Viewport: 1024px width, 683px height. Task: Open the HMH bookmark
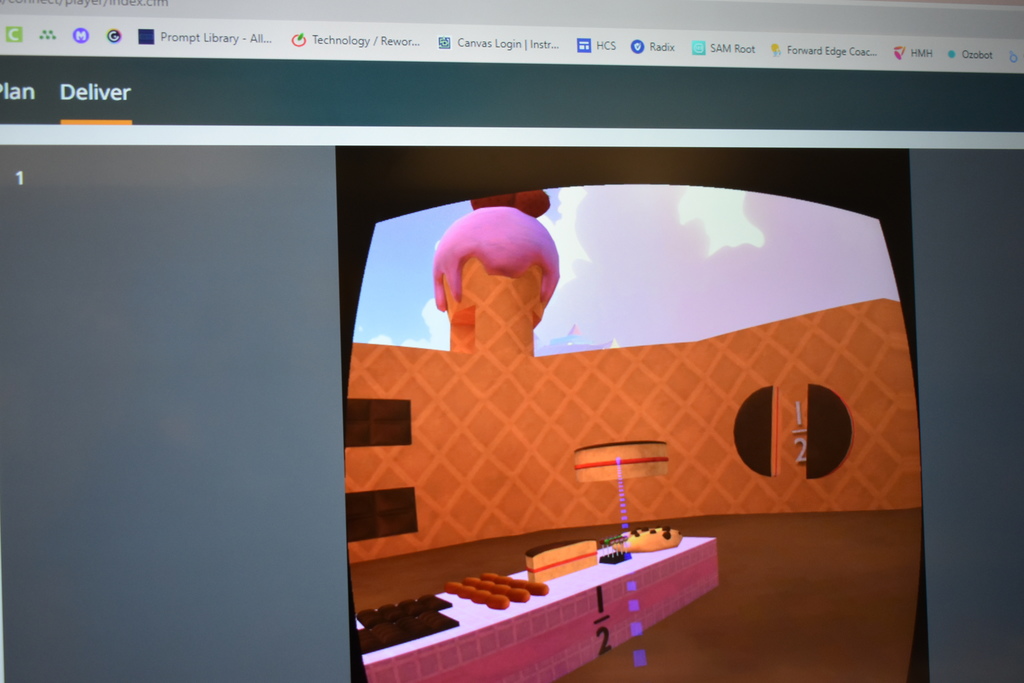click(912, 53)
